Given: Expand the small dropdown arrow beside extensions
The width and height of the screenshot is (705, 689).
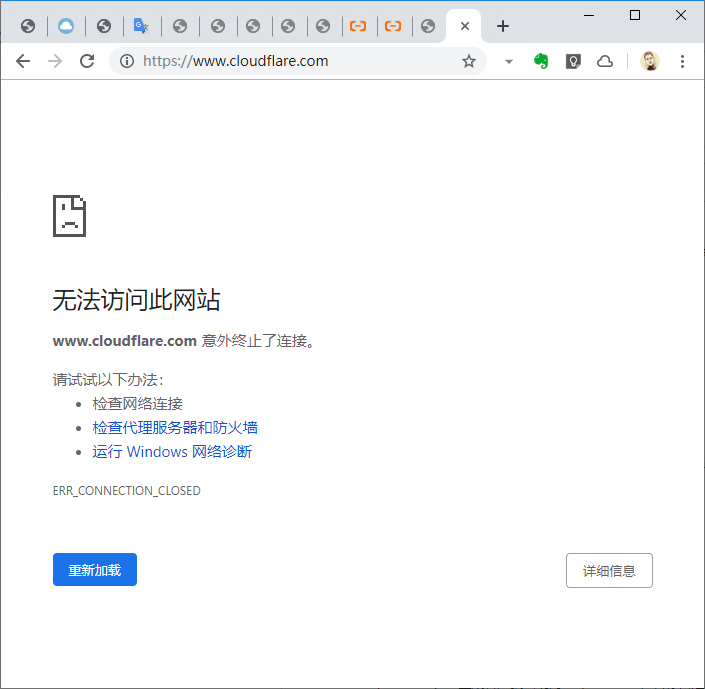Looking at the screenshot, I should (x=509, y=62).
